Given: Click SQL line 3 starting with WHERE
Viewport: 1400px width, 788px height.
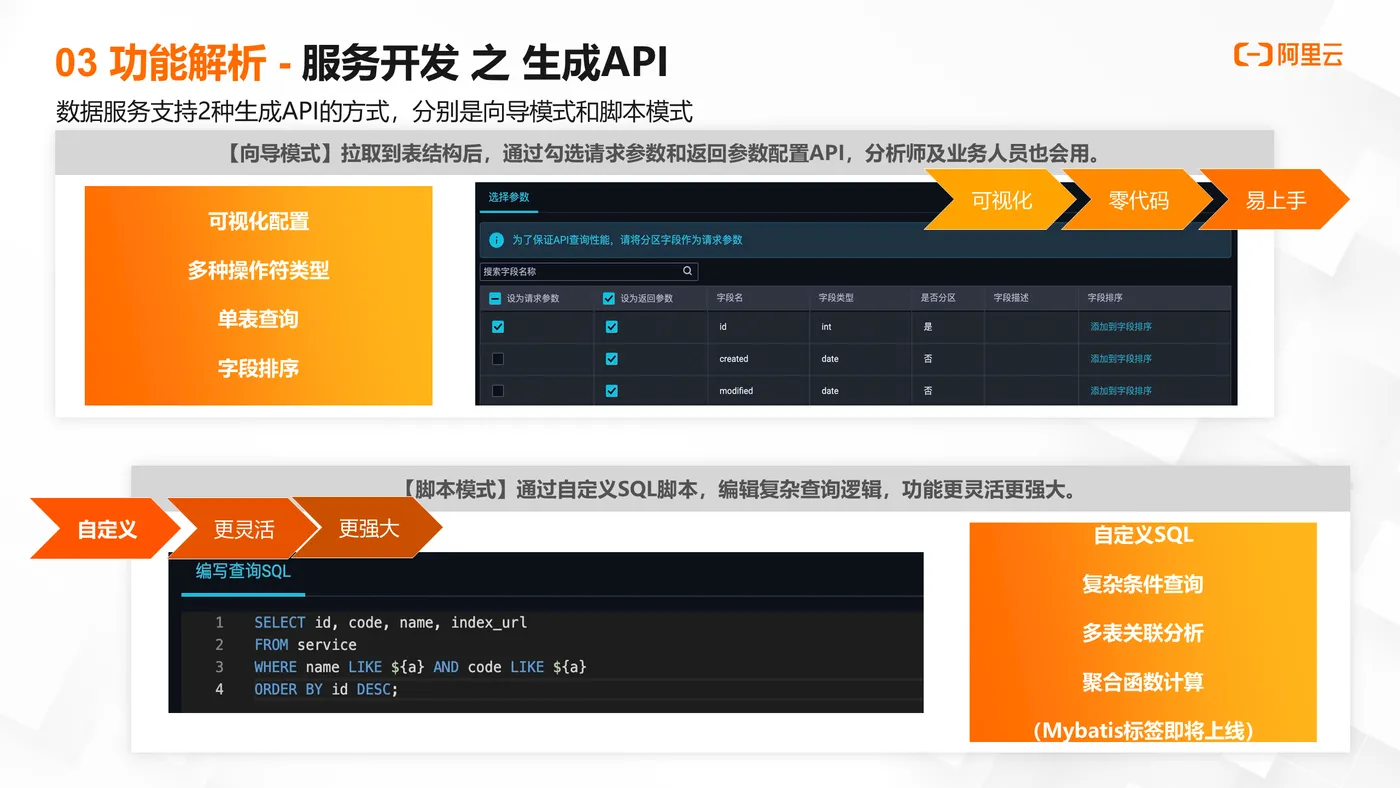Looking at the screenshot, I should pyautogui.click(x=420, y=667).
